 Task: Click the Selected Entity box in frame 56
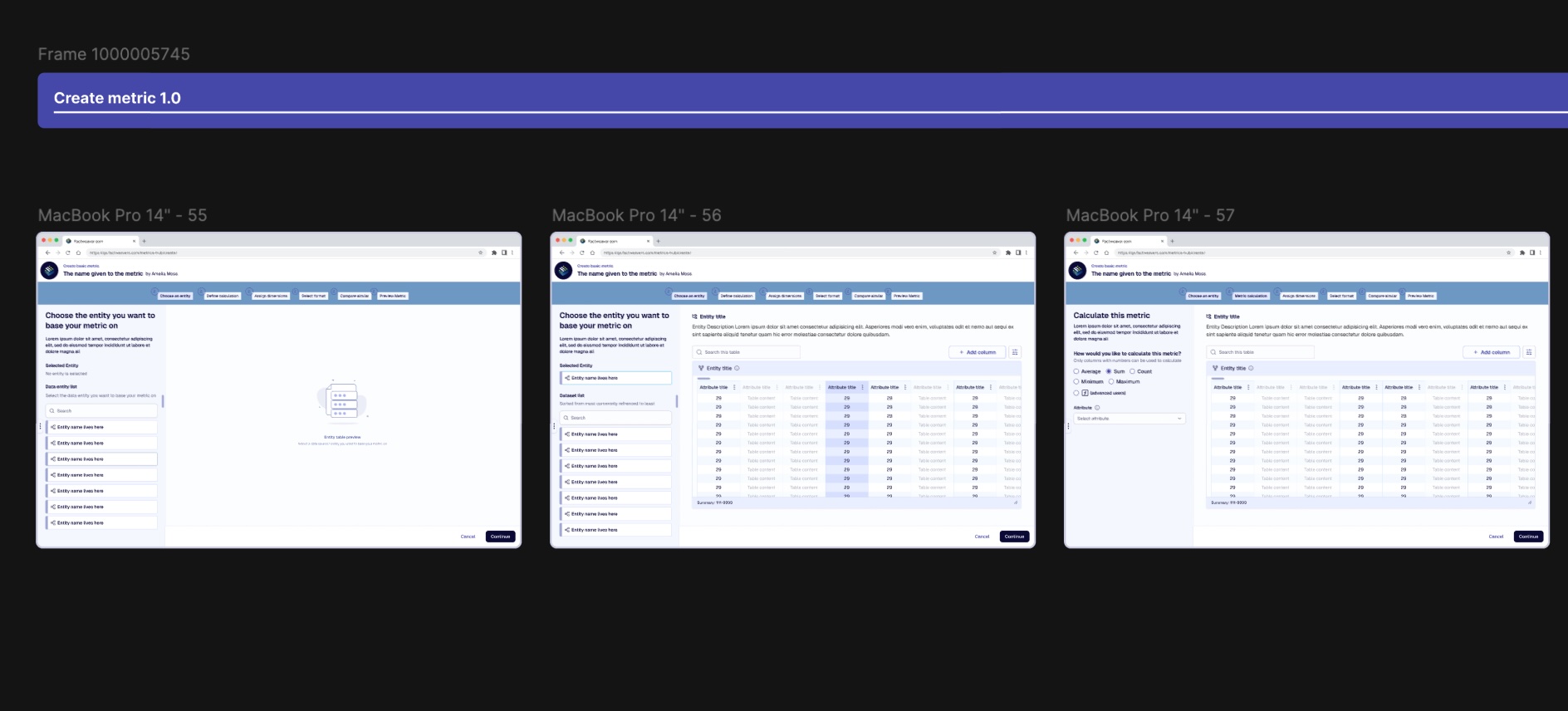click(x=615, y=378)
